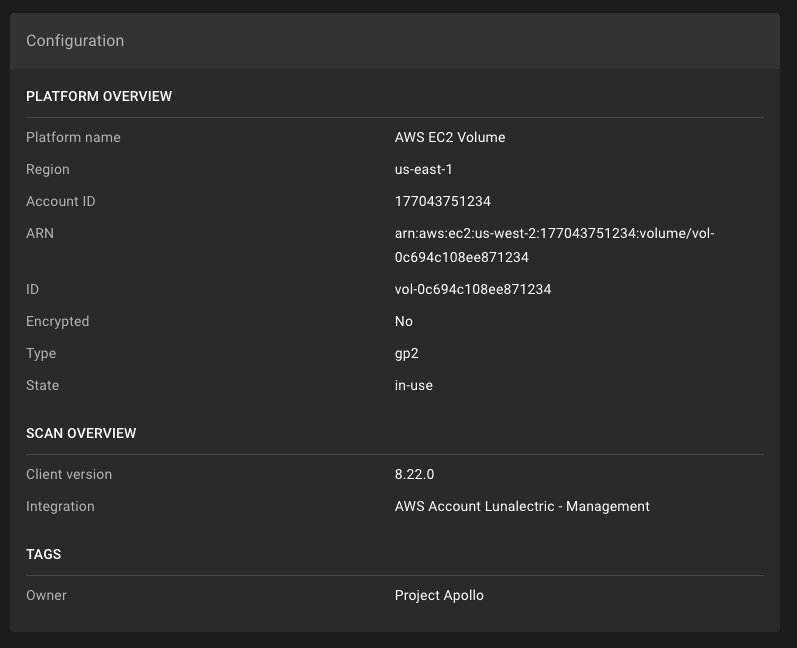Click the State label
Screen dimensions: 797x648
(x=42, y=385)
